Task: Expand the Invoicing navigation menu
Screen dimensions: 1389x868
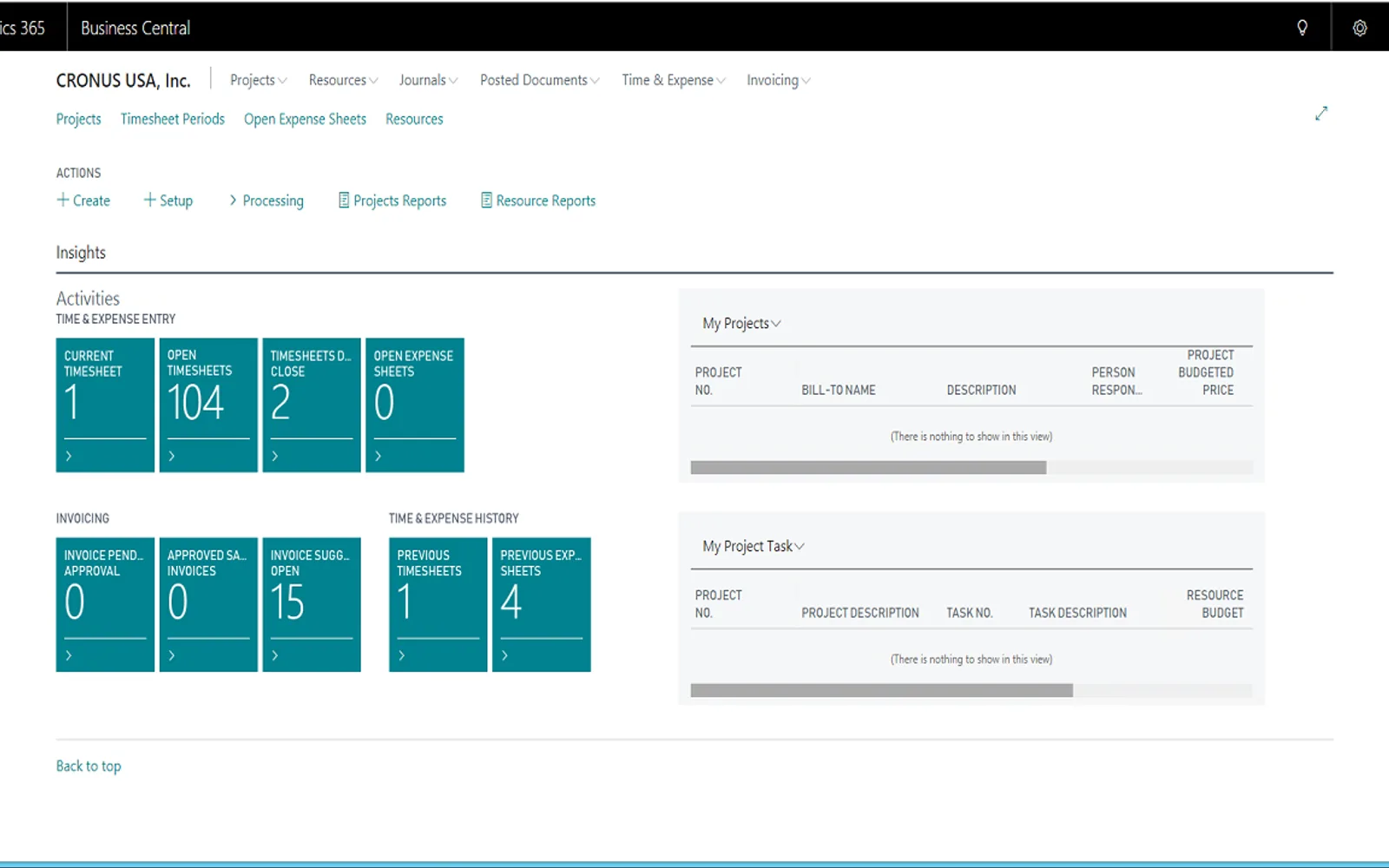Action: (x=779, y=80)
